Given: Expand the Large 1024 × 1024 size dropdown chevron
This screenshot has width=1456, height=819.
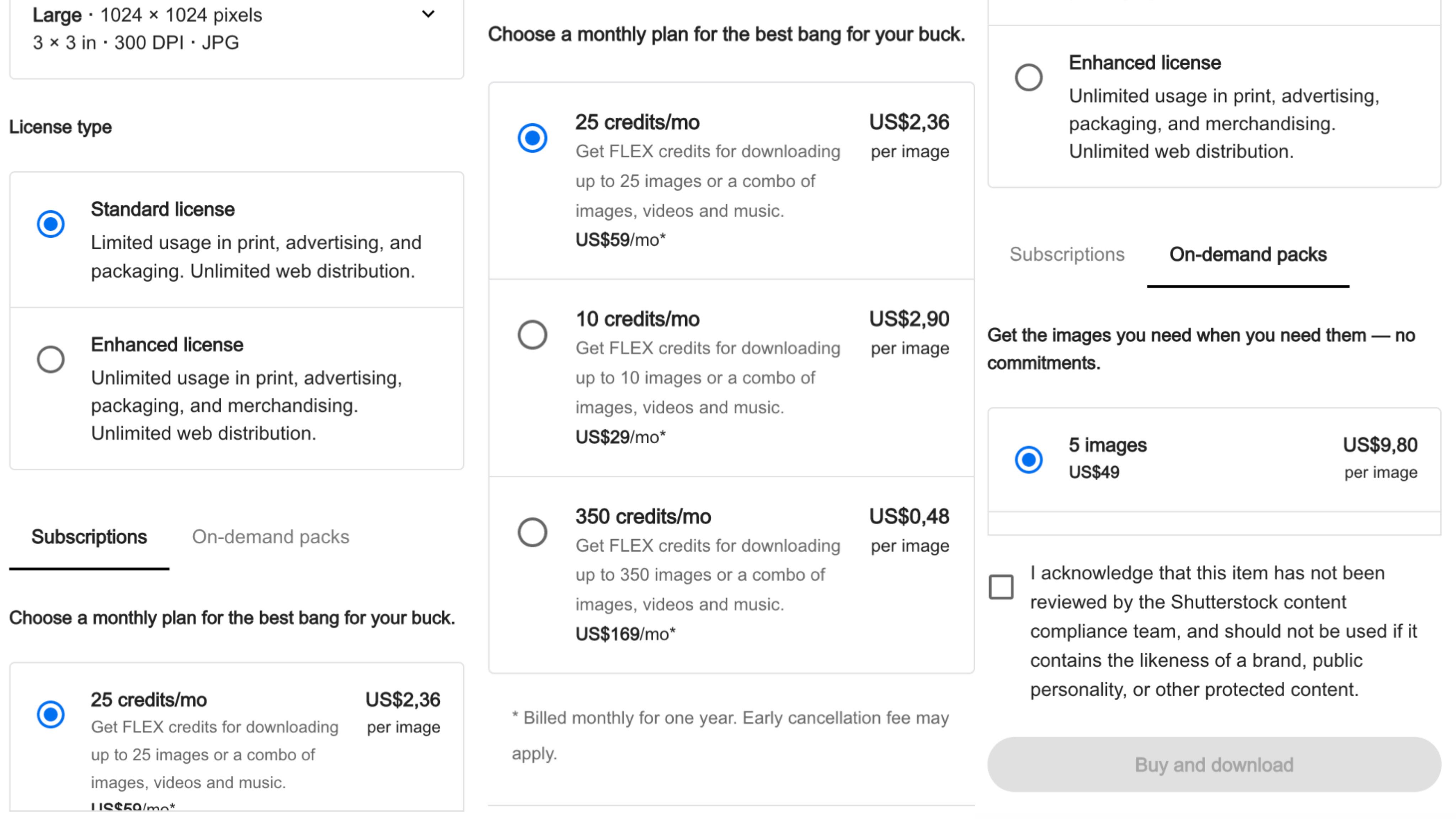Looking at the screenshot, I should pos(428,14).
